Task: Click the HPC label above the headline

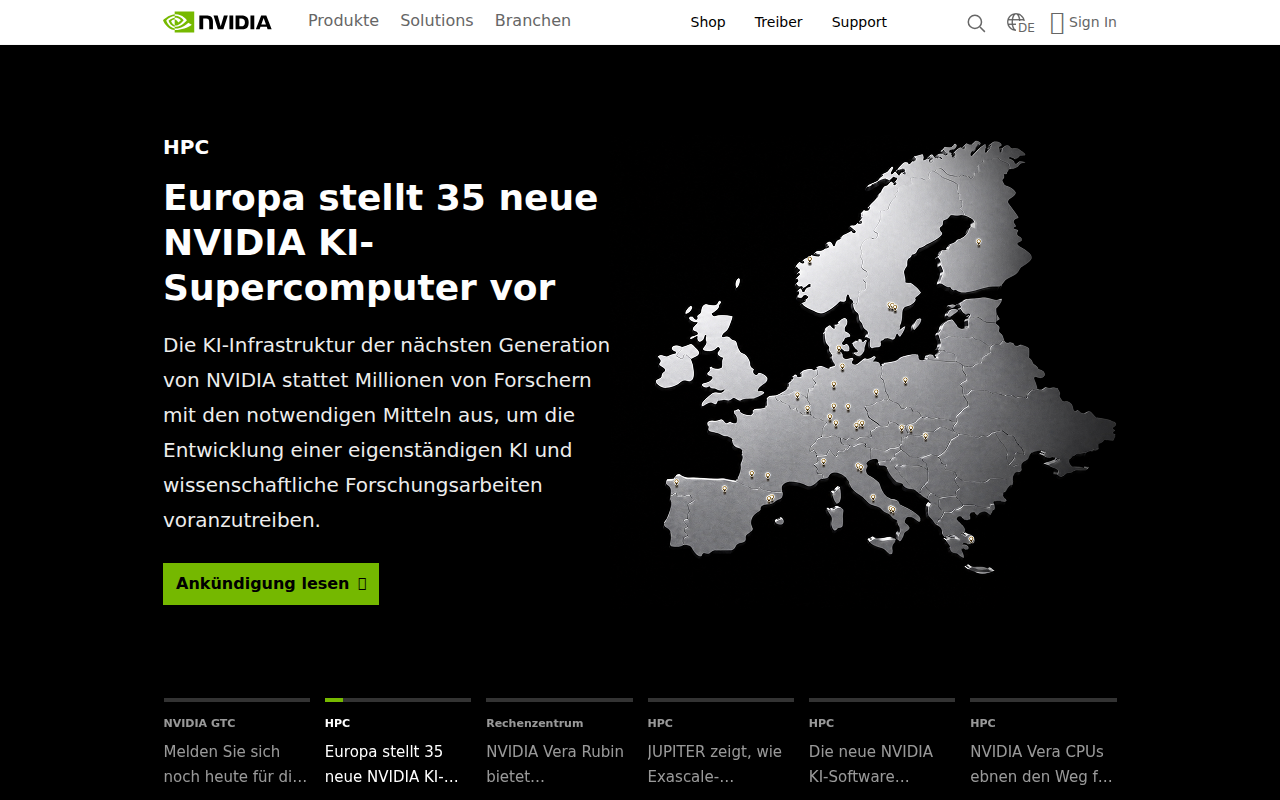Action: pyautogui.click(x=186, y=147)
